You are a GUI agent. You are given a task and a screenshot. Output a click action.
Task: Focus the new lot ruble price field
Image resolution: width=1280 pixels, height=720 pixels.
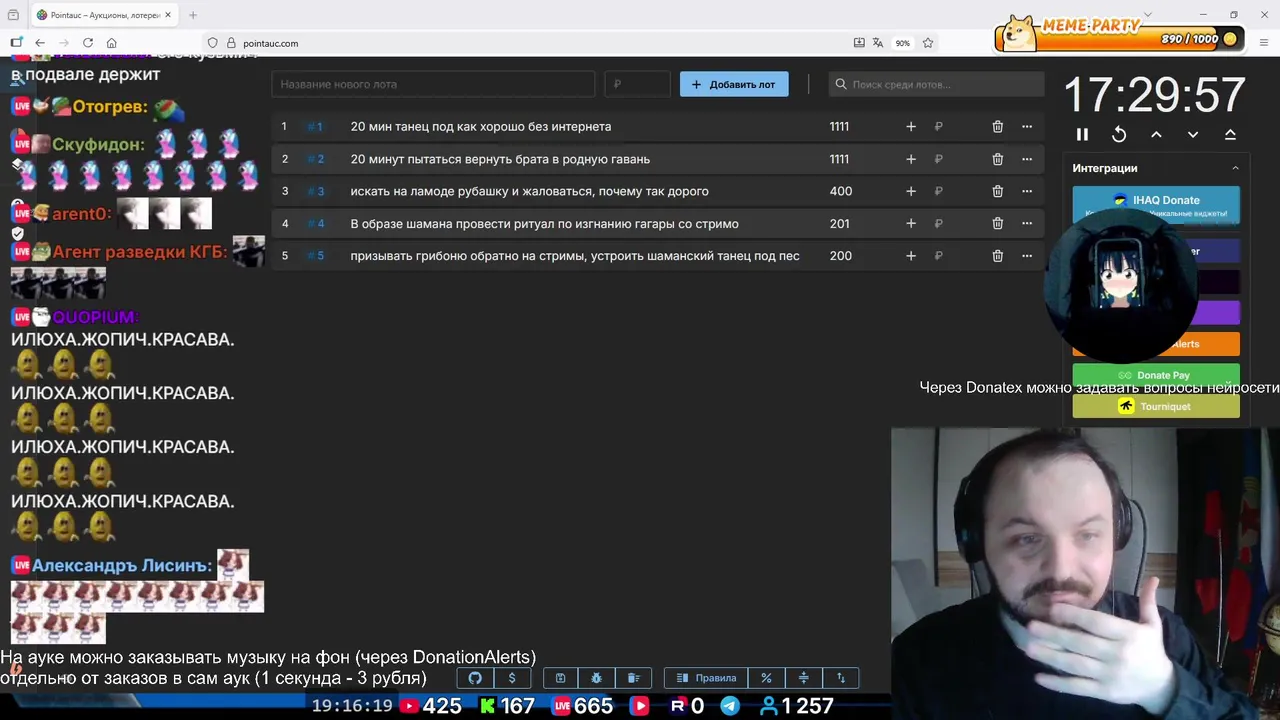click(637, 84)
